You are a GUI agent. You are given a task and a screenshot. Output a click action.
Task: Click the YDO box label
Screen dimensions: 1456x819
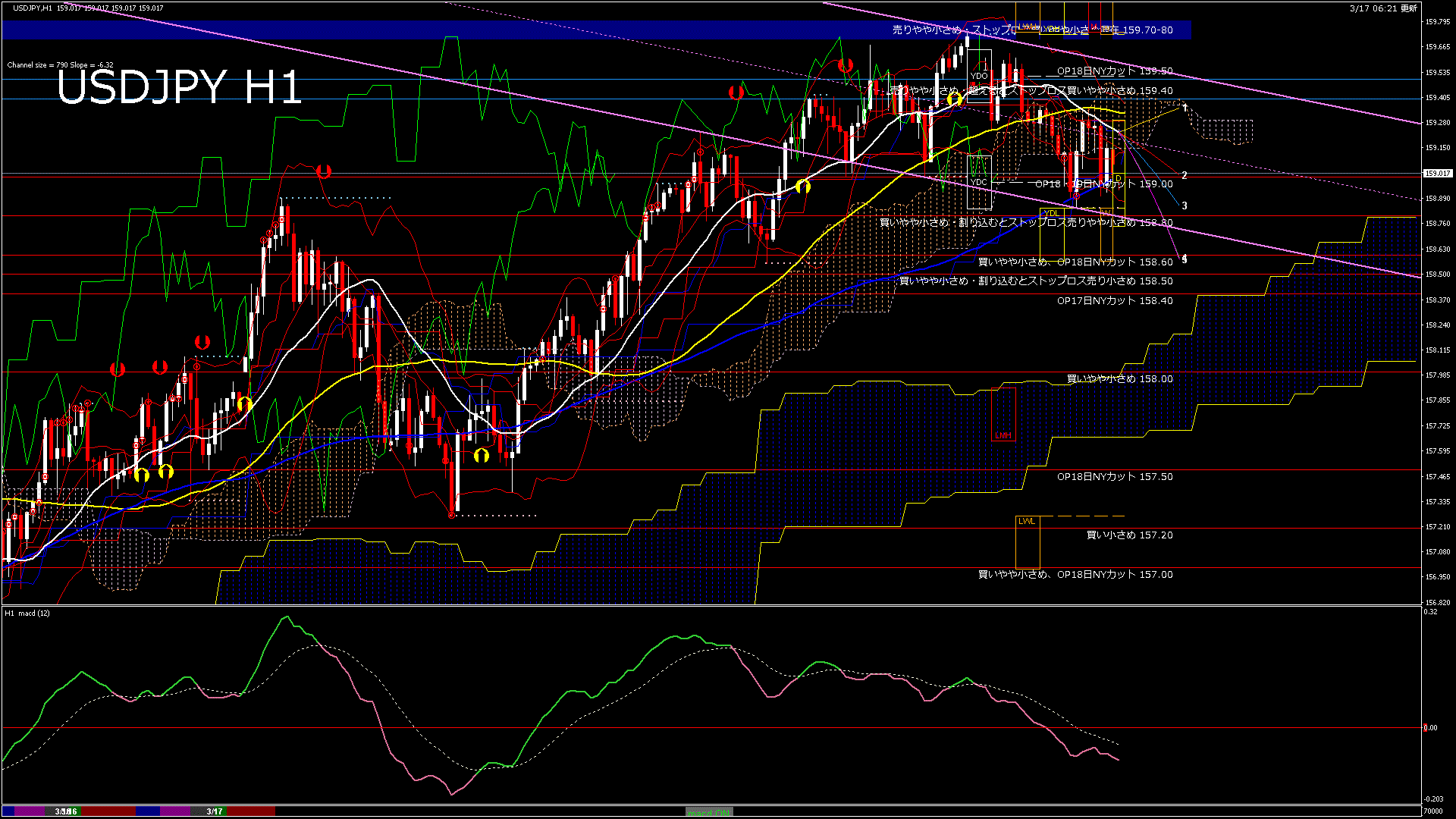[979, 76]
